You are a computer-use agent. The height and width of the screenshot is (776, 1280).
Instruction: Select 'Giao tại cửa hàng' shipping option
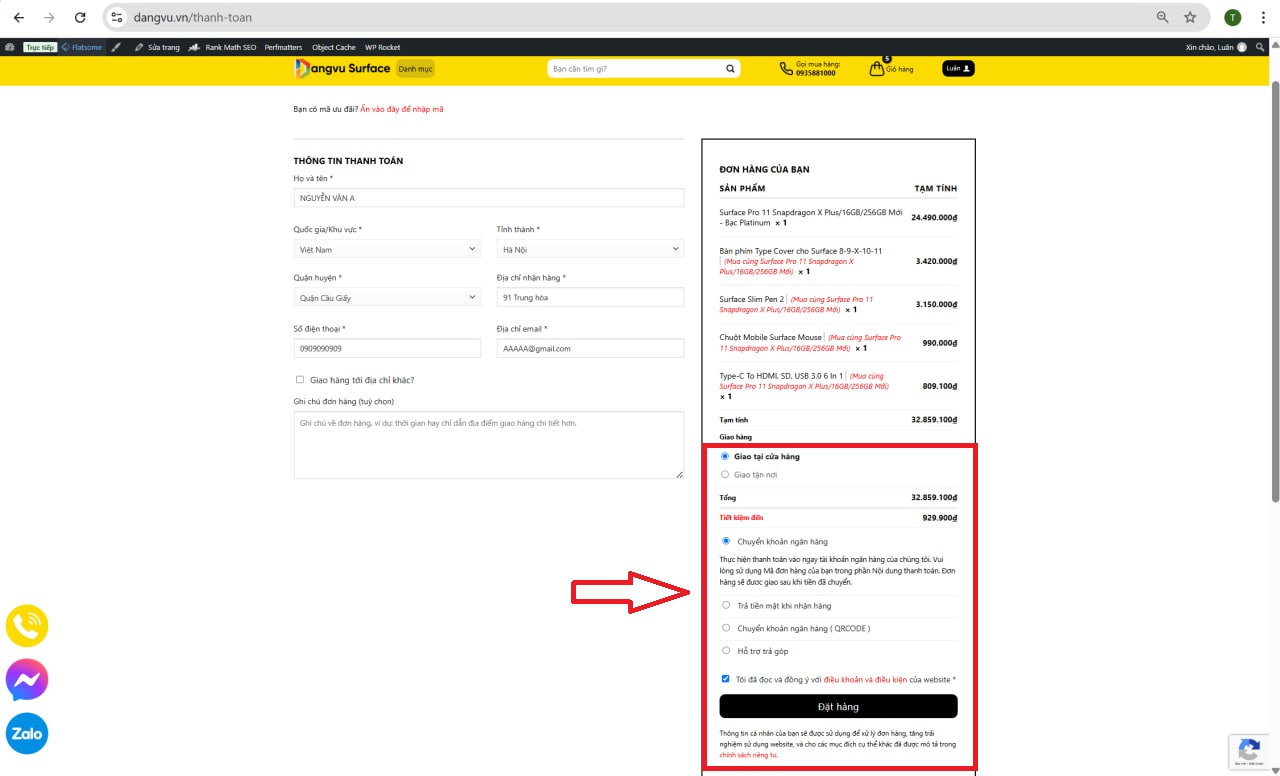[725, 456]
